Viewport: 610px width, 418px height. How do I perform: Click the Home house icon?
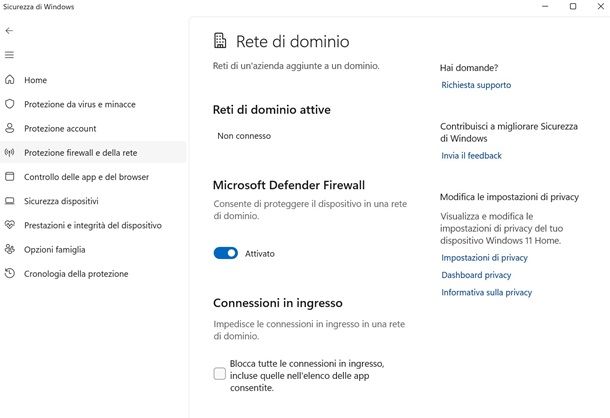click(10, 80)
